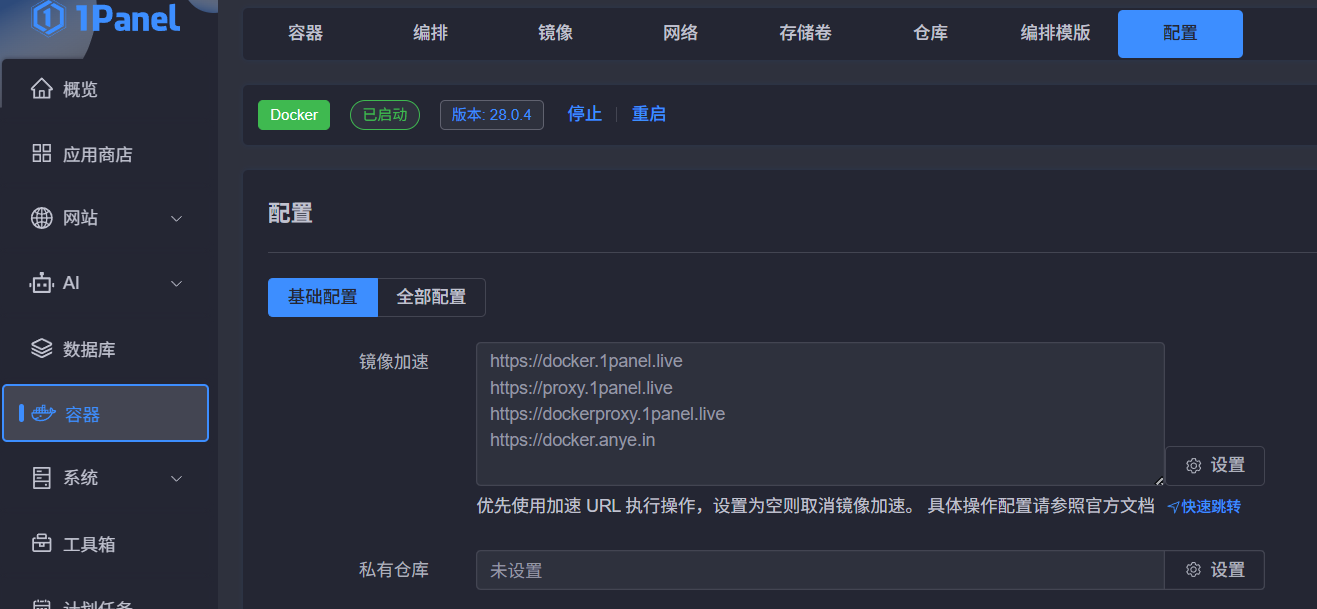Click 重启 to restart Docker
The image size is (1317, 609).
[x=649, y=114]
